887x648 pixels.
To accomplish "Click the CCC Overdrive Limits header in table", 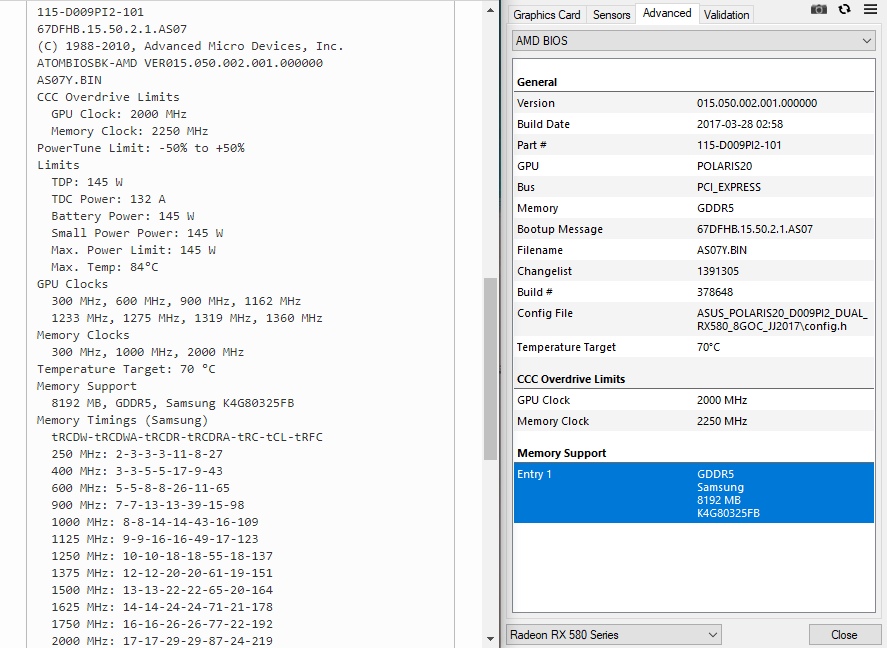I will click(571, 379).
